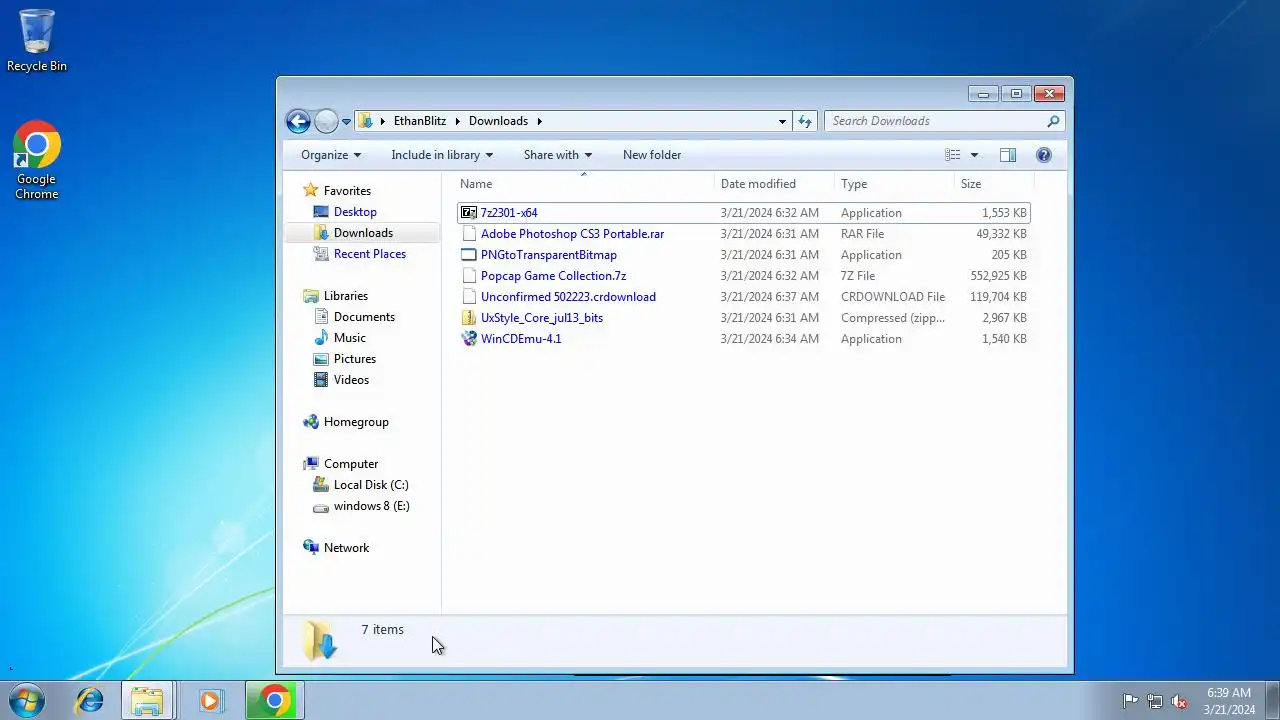Open the address bar history dropdown

click(782, 121)
